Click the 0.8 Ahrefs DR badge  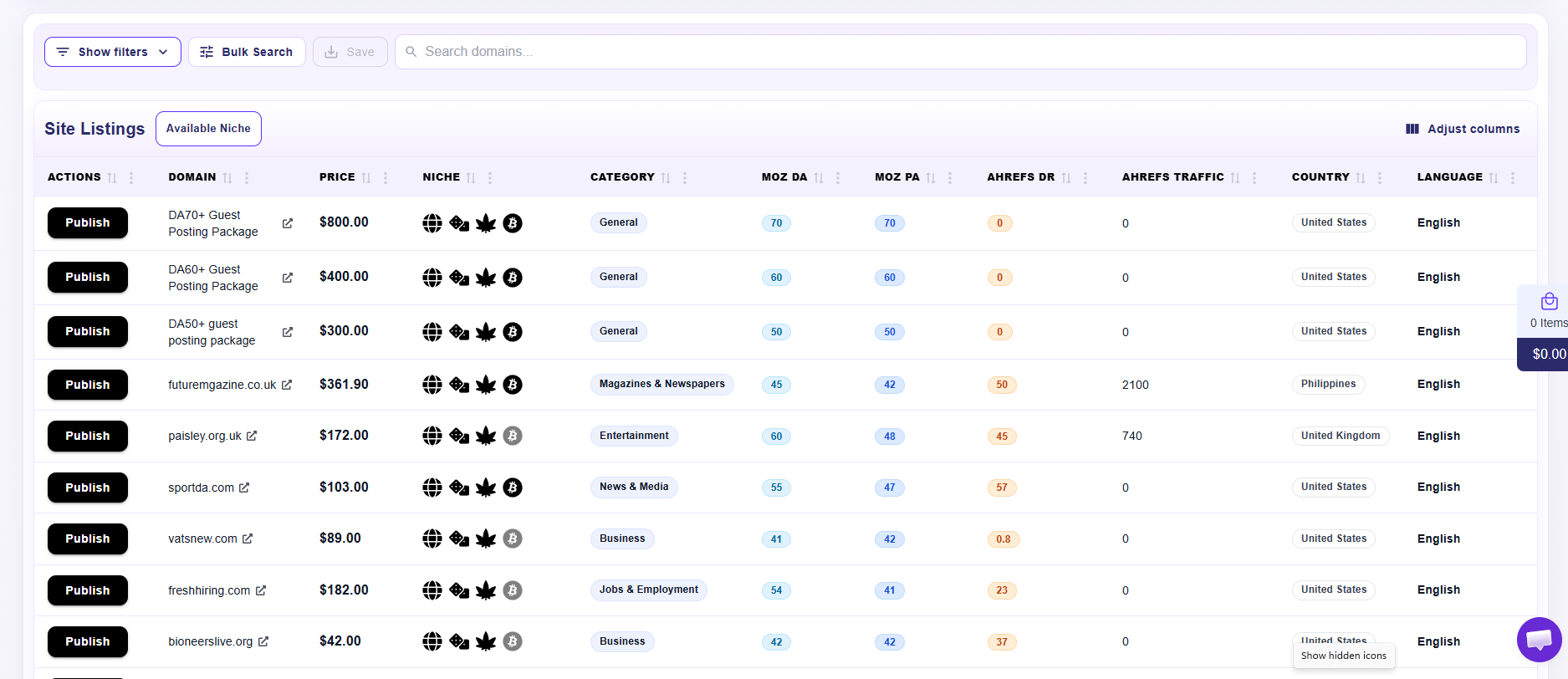coord(1003,539)
